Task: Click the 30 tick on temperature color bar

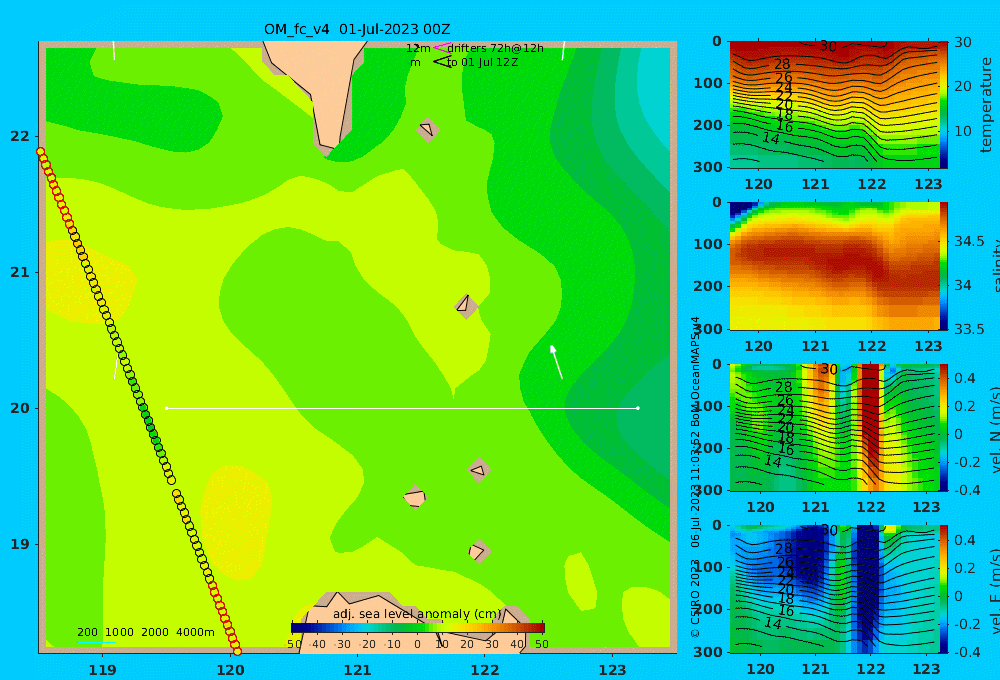Action: click(962, 42)
